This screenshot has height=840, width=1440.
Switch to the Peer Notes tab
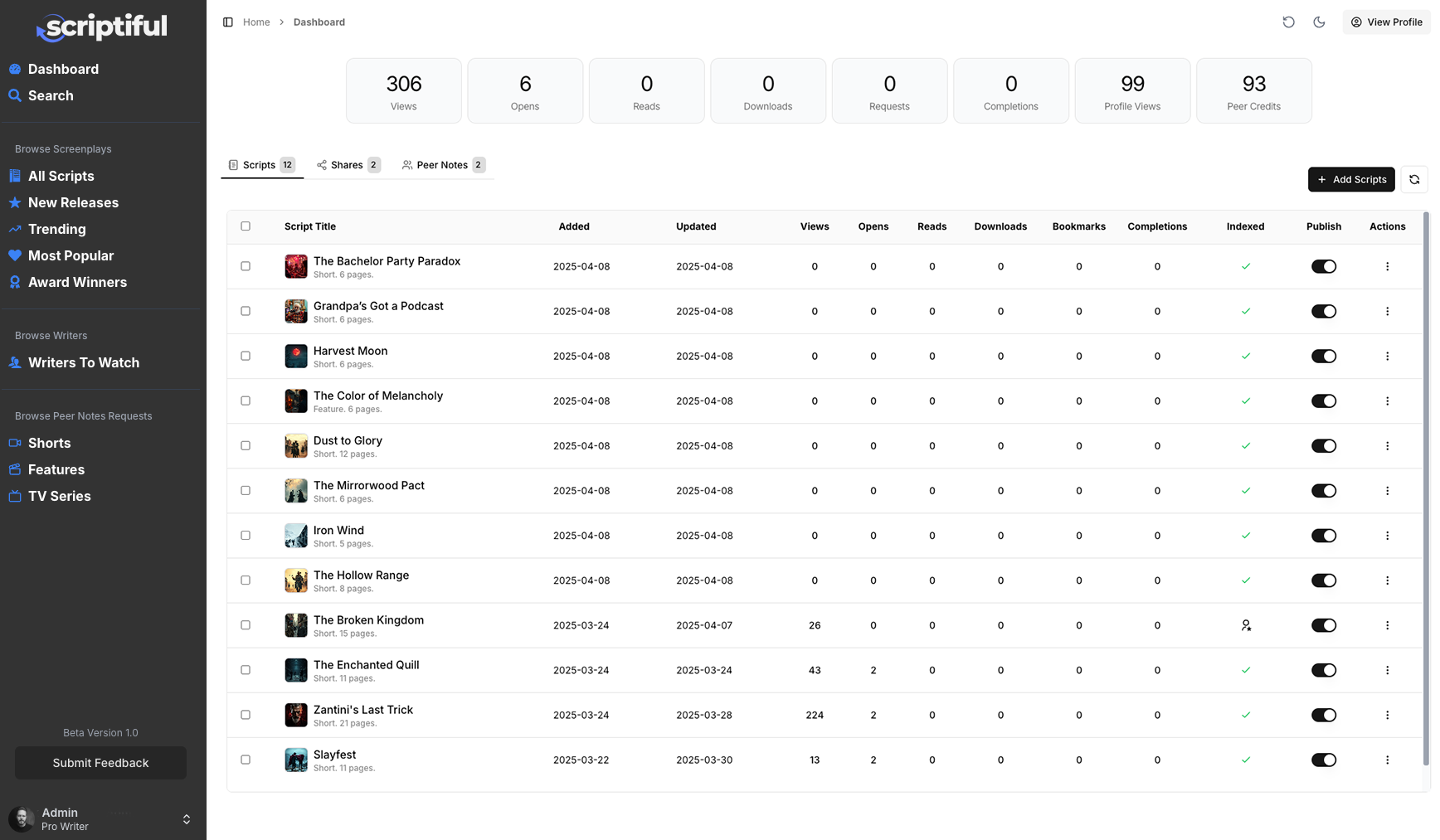(x=443, y=165)
